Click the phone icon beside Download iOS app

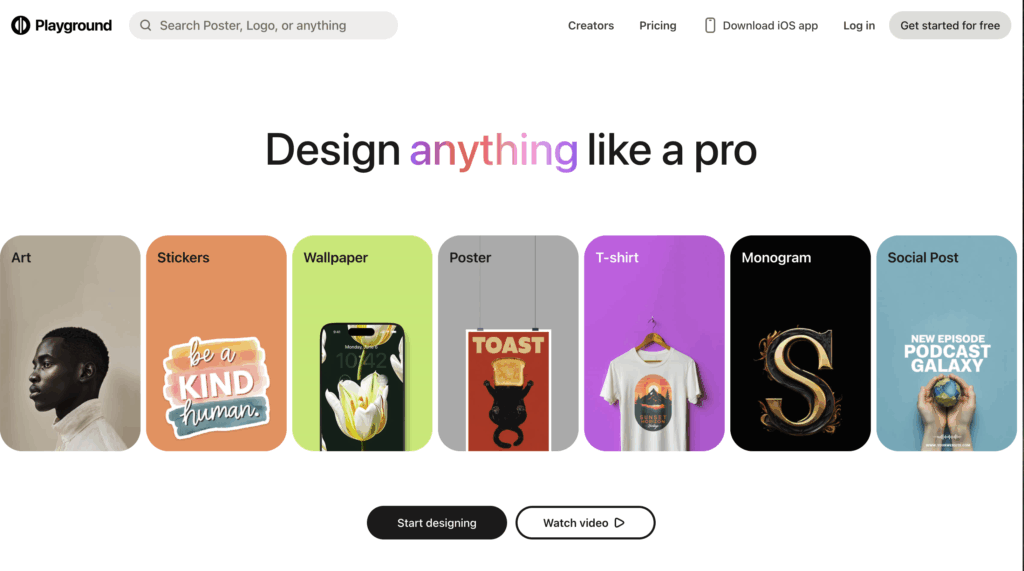(710, 25)
